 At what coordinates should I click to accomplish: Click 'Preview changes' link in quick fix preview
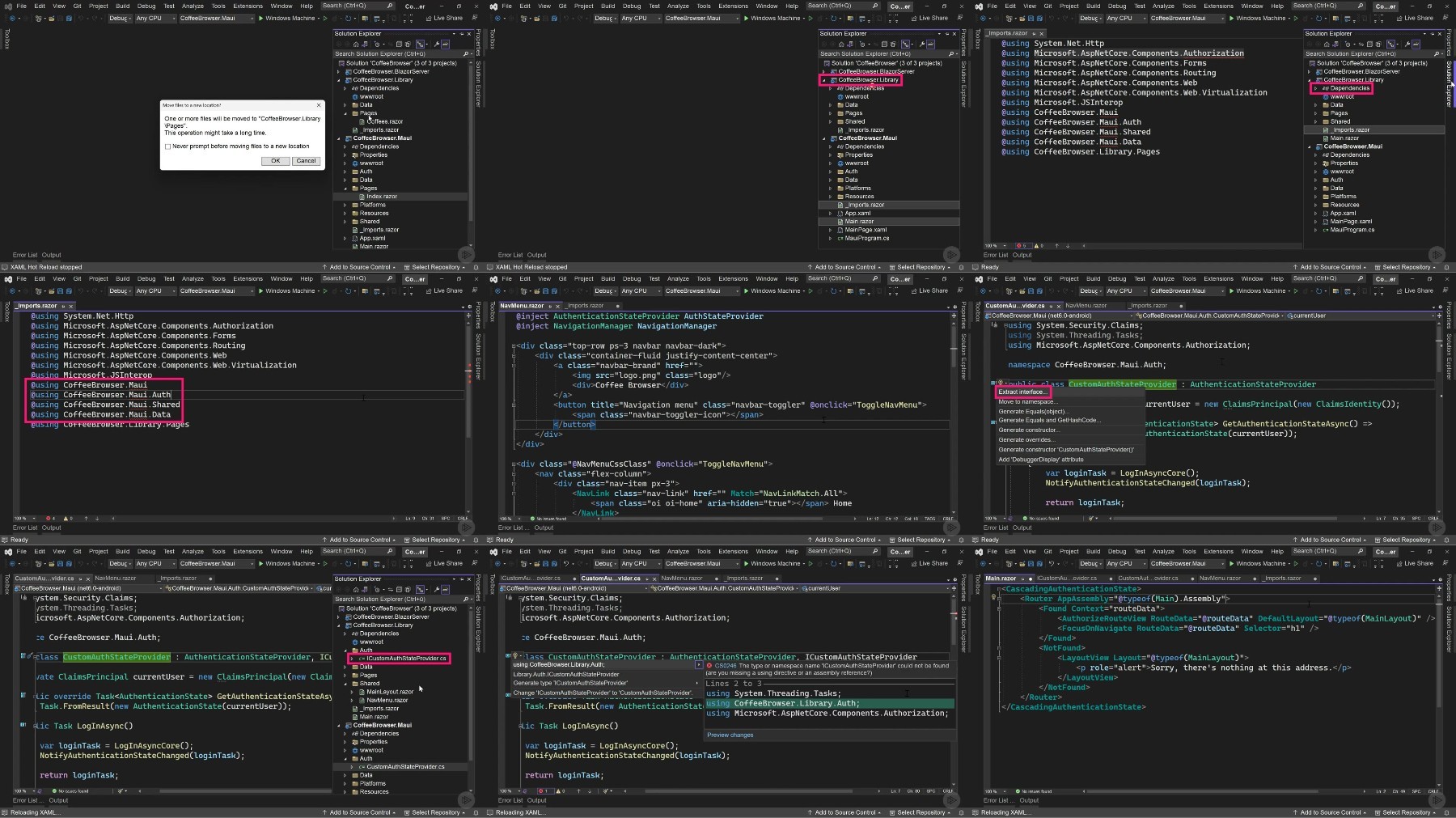pos(730,735)
